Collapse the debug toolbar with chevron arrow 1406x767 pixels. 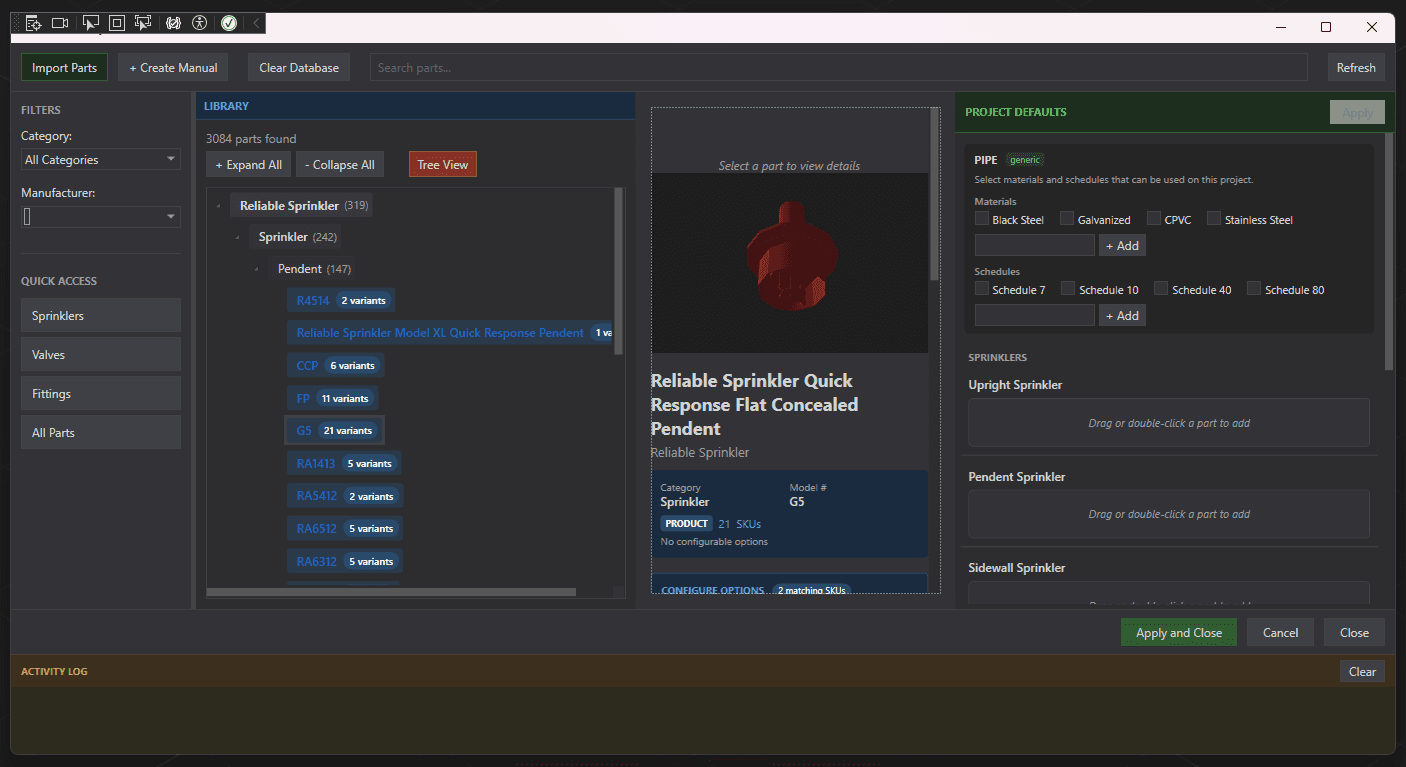point(256,23)
